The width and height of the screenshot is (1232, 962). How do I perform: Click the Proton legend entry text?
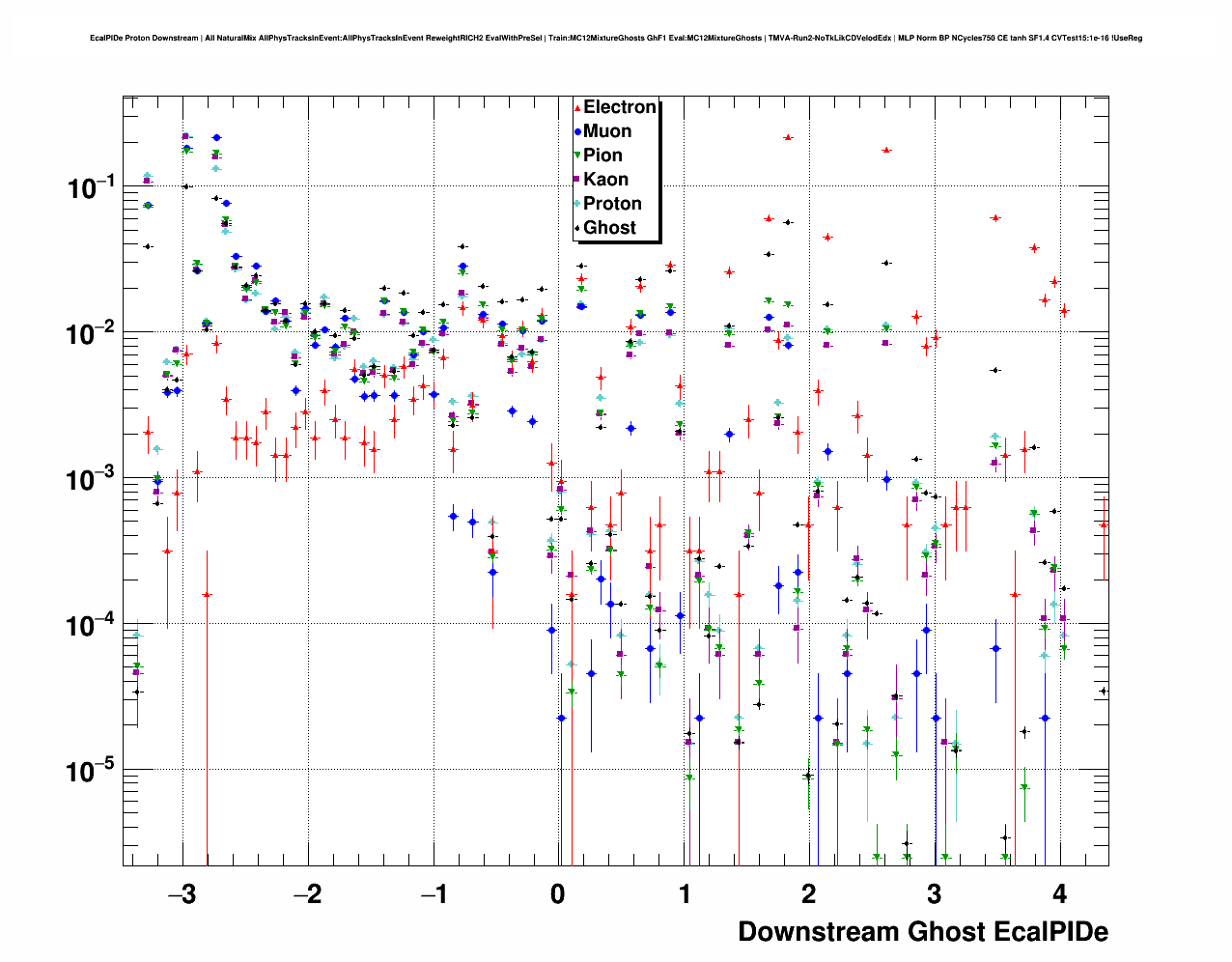[612, 204]
